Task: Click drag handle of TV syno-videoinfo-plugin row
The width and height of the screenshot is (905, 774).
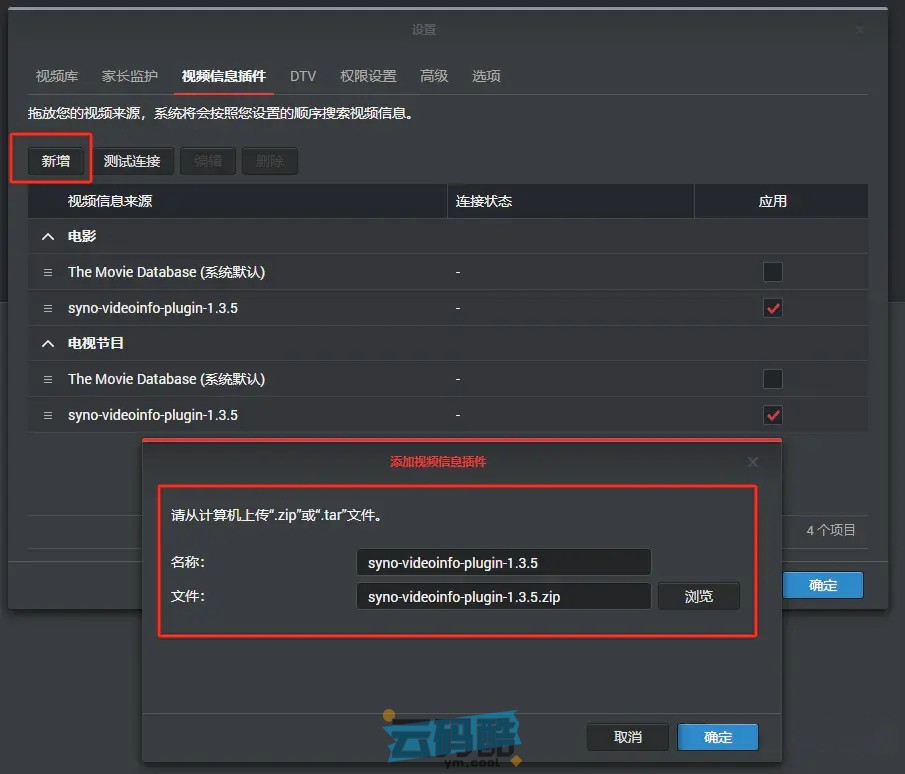Action: click(x=47, y=415)
